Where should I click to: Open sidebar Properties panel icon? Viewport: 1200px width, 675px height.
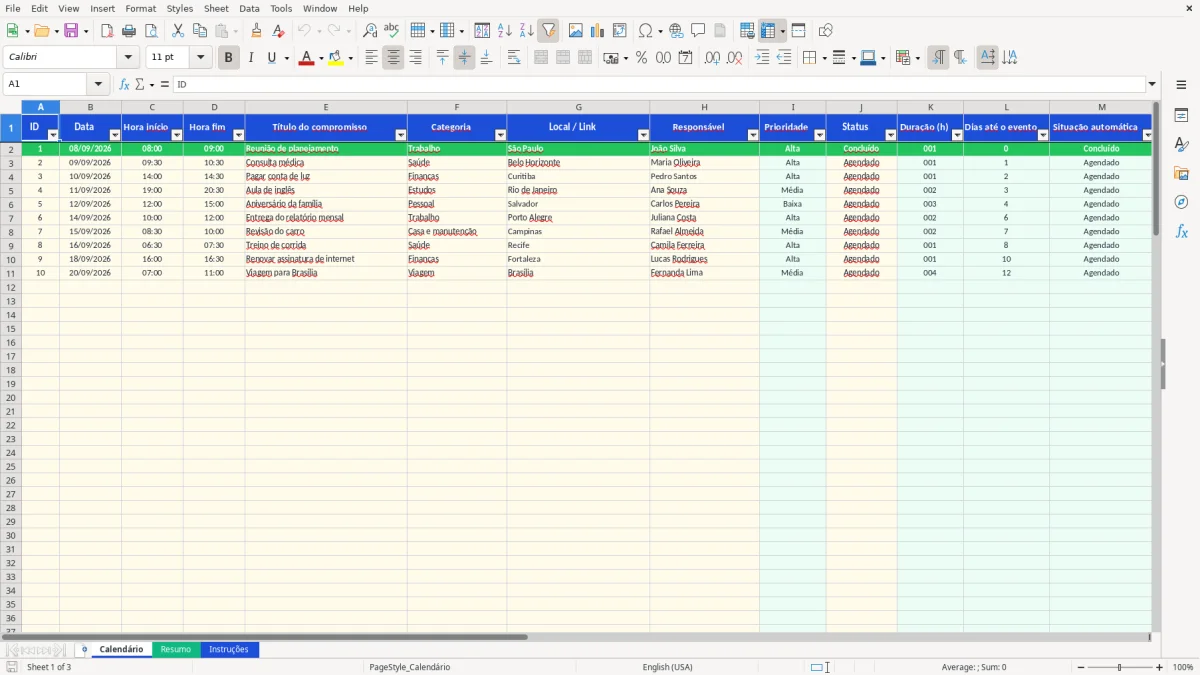(1181, 116)
